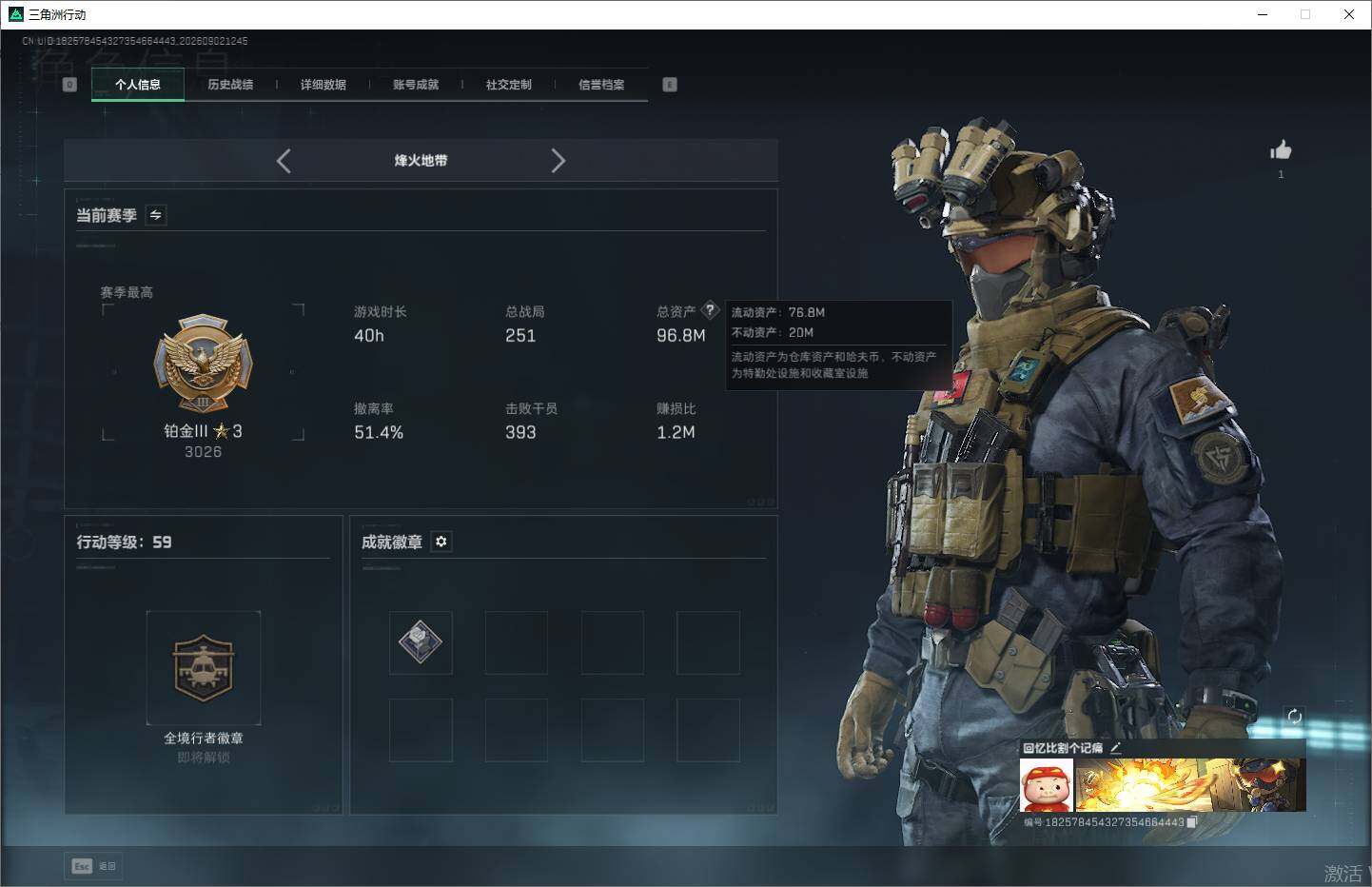This screenshot has height=887, width=1372.
Task: Click the 全境行者徽章 helicopter badge
Action: click(204, 668)
